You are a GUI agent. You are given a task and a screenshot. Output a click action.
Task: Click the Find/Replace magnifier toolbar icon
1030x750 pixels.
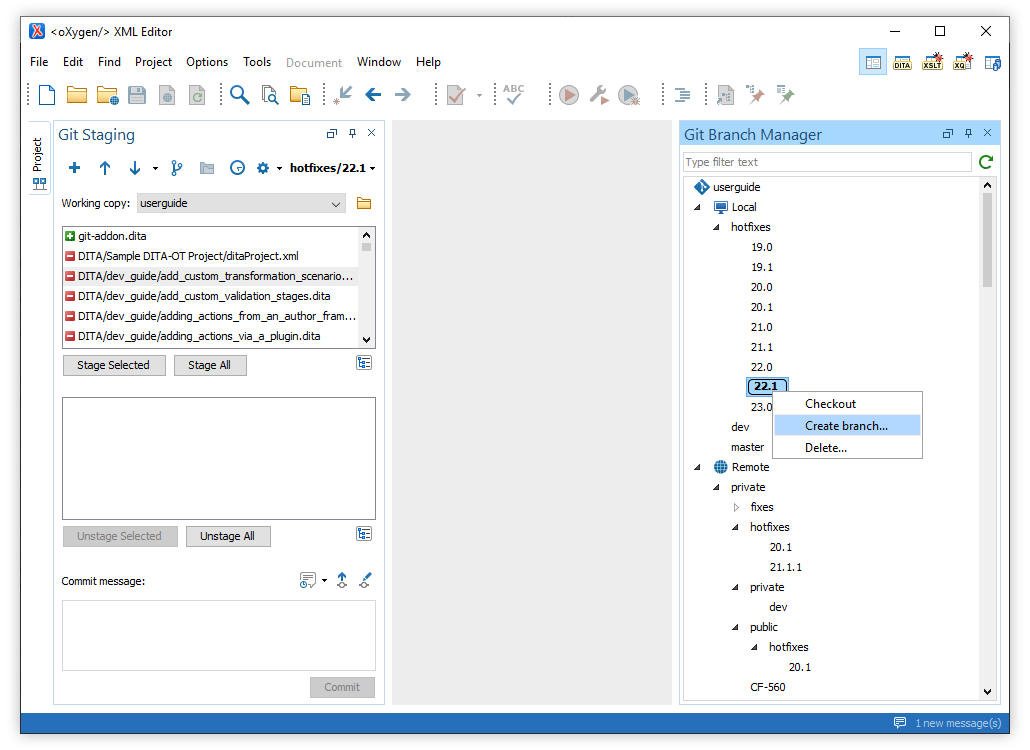240,95
